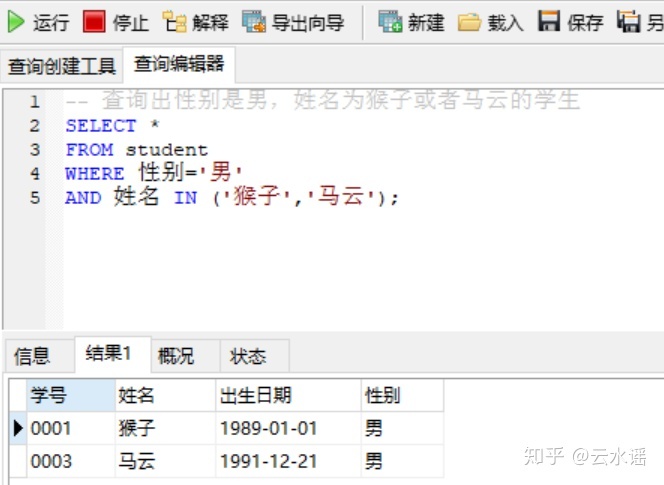Select the cell 1991-12-21

(288, 461)
